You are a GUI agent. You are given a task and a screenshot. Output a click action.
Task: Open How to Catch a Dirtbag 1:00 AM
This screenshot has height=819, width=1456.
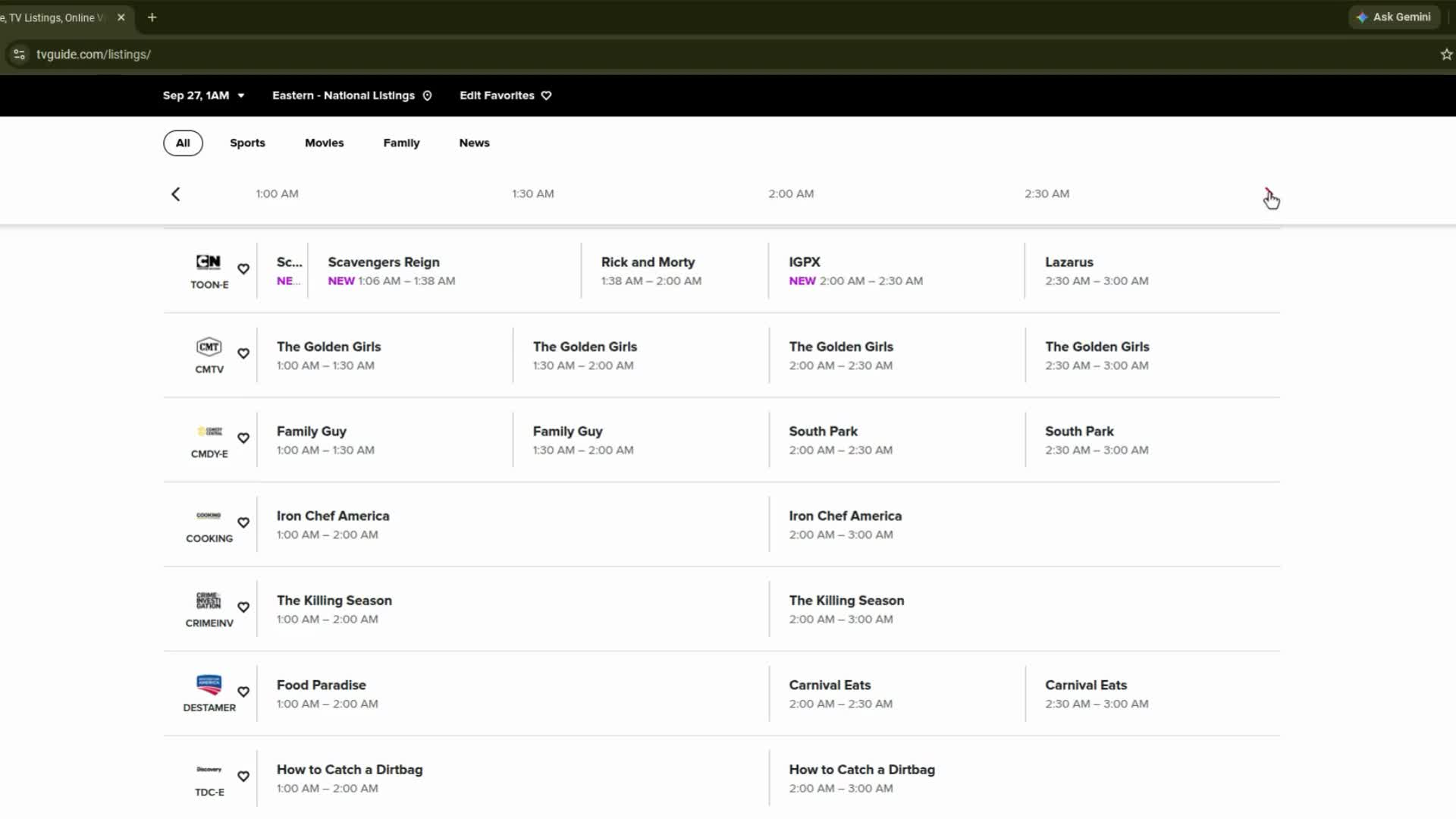(513, 778)
